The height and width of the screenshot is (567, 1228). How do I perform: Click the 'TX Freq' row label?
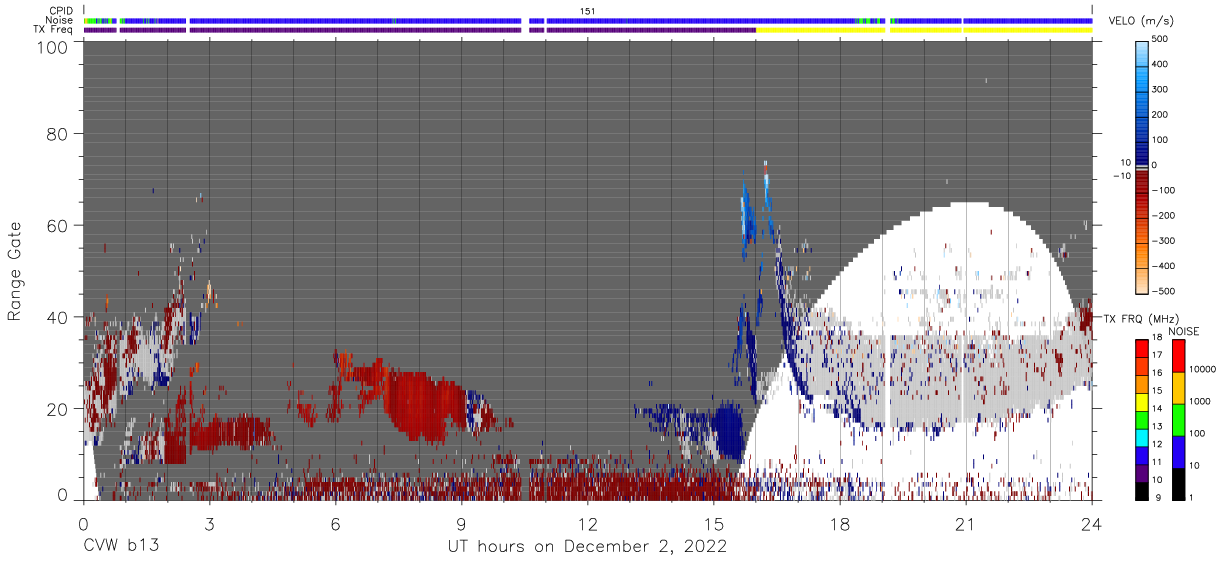pyautogui.click(x=55, y=30)
